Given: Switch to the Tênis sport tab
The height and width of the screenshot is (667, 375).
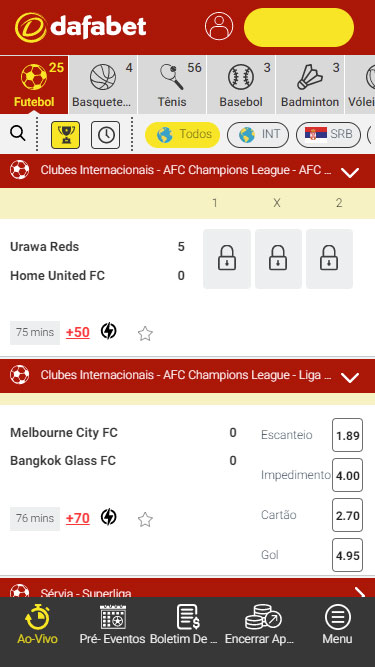Looking at the screenshot, I should pyautogui.click(x=172, y=85).
